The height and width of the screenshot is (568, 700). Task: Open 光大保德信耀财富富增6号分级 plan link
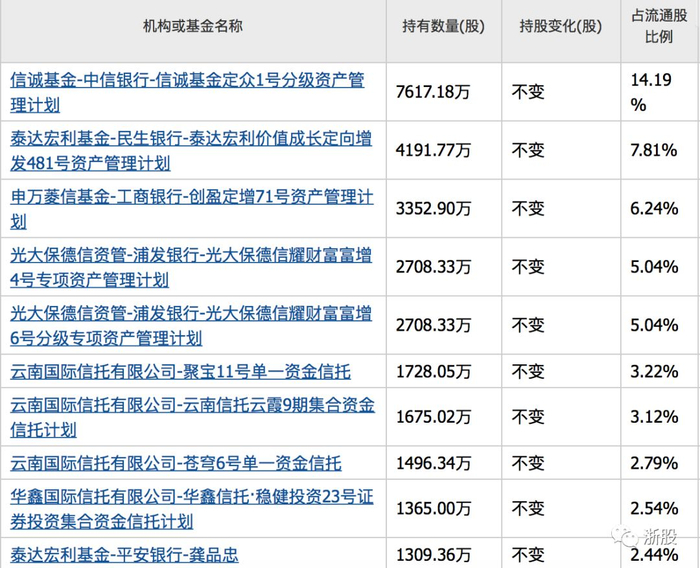[x=191, y=325]
